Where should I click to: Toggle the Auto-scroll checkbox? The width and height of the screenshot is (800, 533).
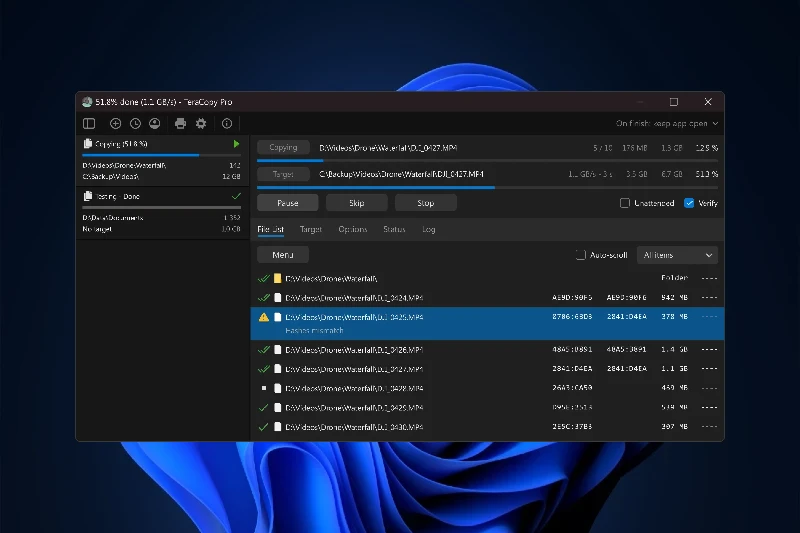(x=581, y=255)
